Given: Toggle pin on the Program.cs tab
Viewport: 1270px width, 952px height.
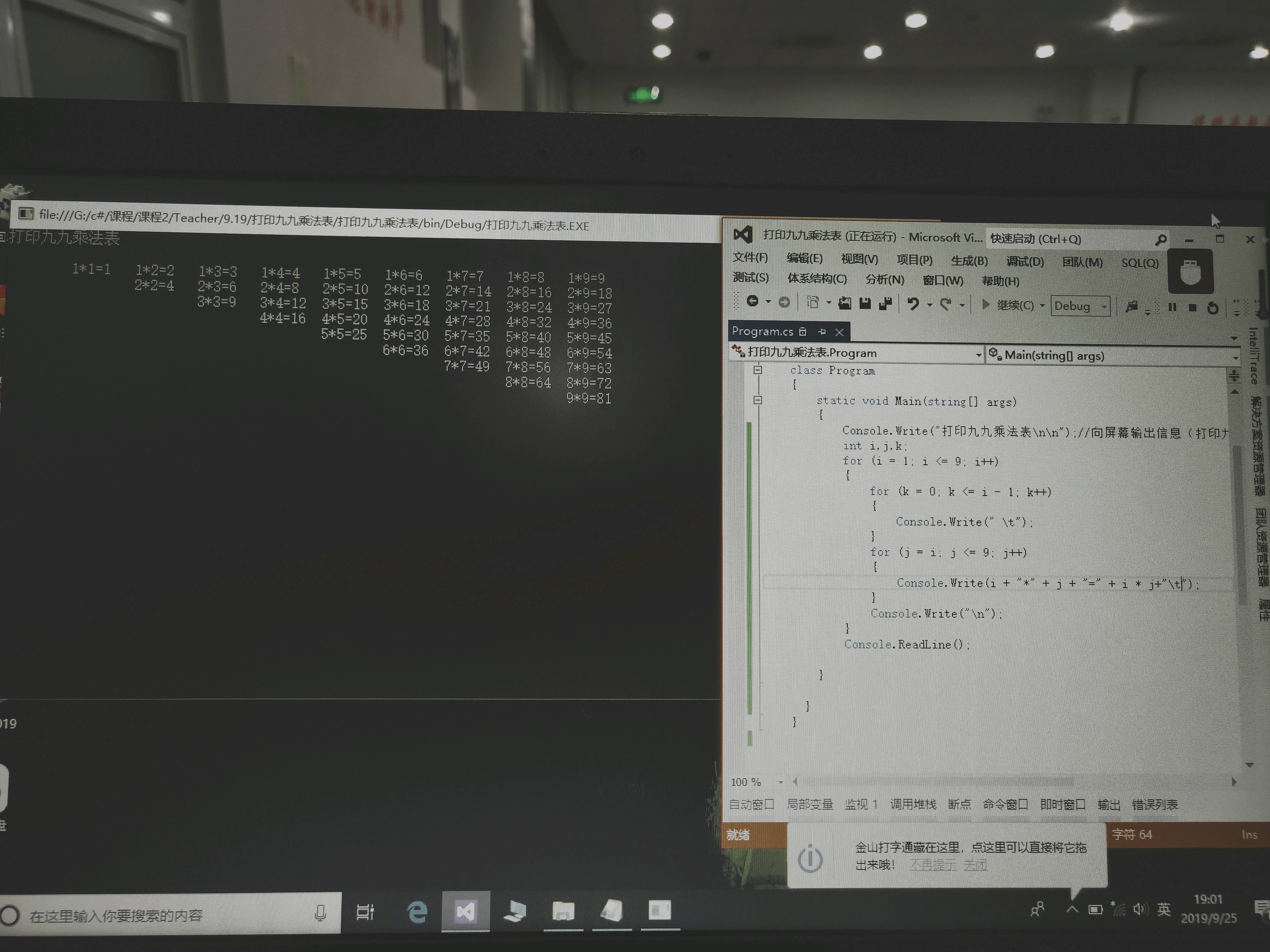Looking at the screenshot, I should [822, 332].
